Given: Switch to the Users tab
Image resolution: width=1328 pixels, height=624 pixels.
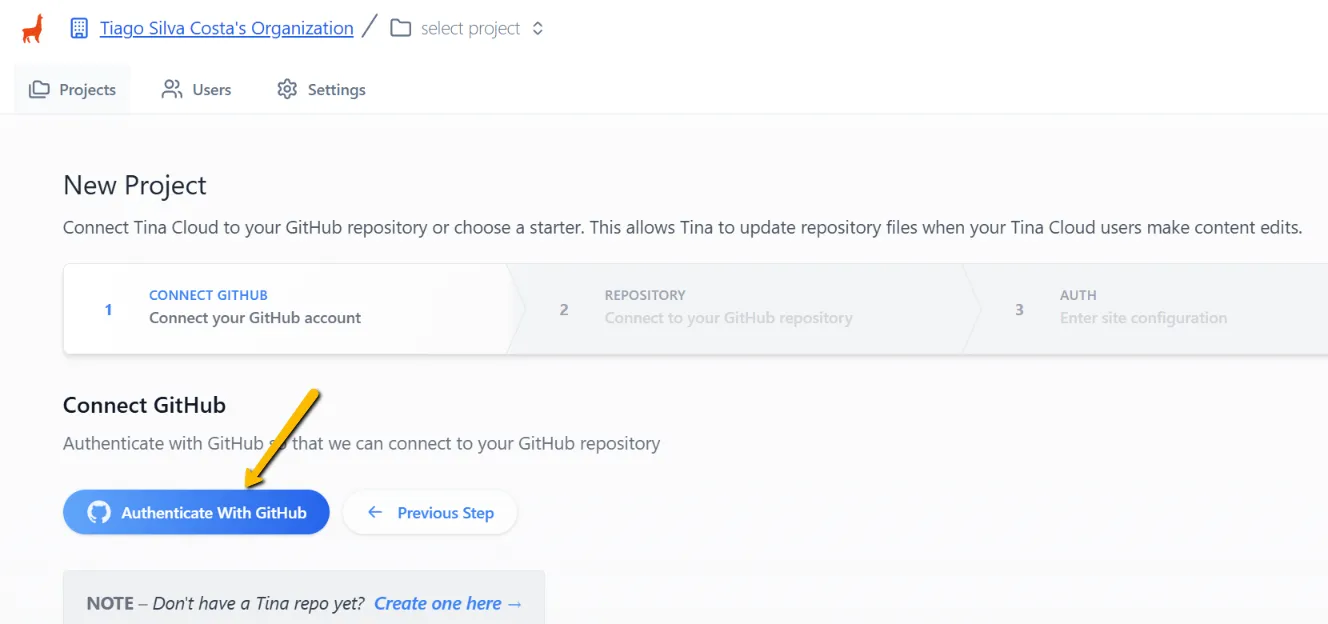Looking at the screenshot, I should click(x=197, y=89).
